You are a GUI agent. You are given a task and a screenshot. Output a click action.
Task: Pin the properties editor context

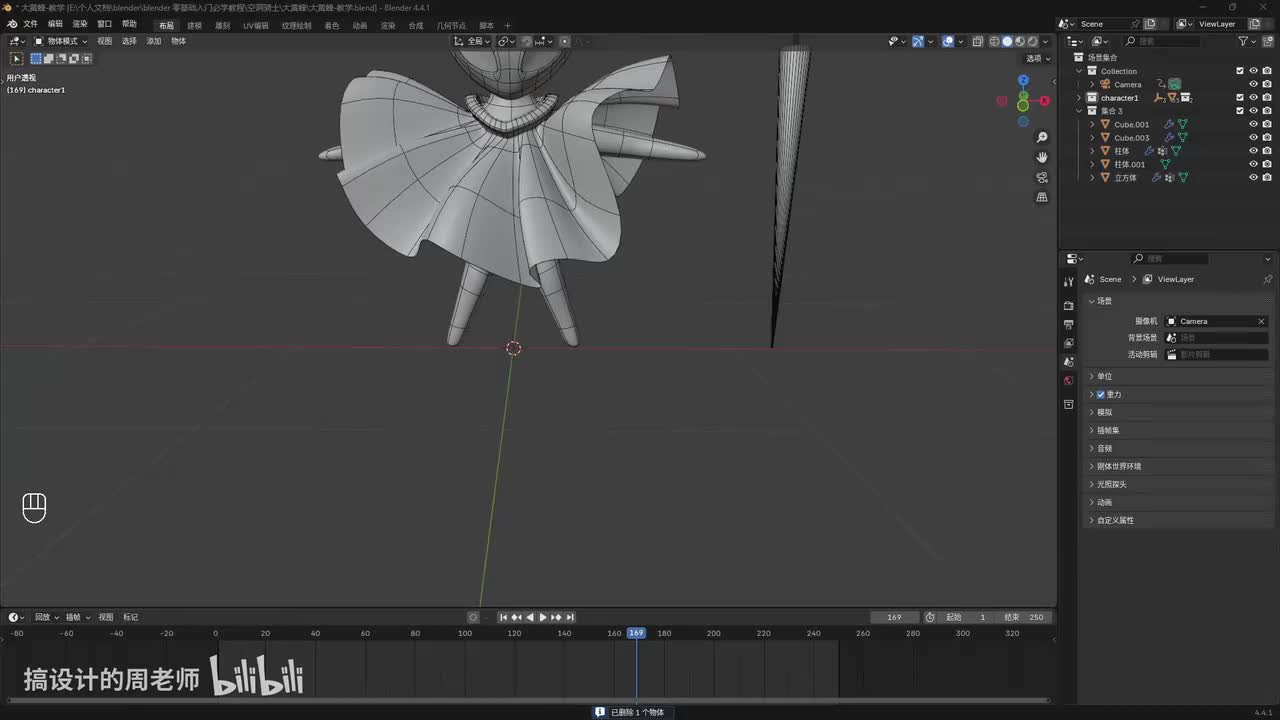pos(1268,279)
